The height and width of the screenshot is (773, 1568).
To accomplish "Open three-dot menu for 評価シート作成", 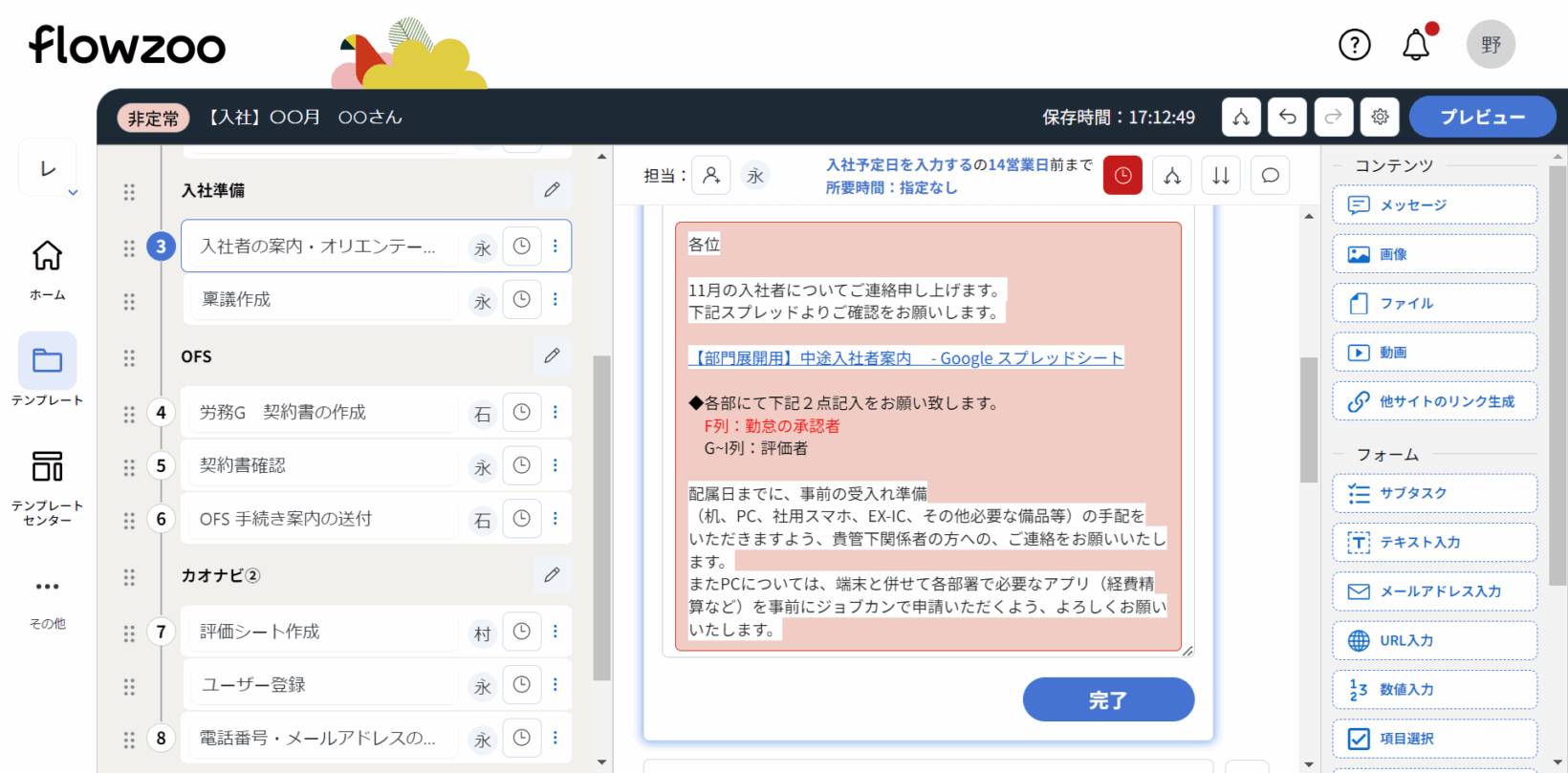I will coord(555,632).
